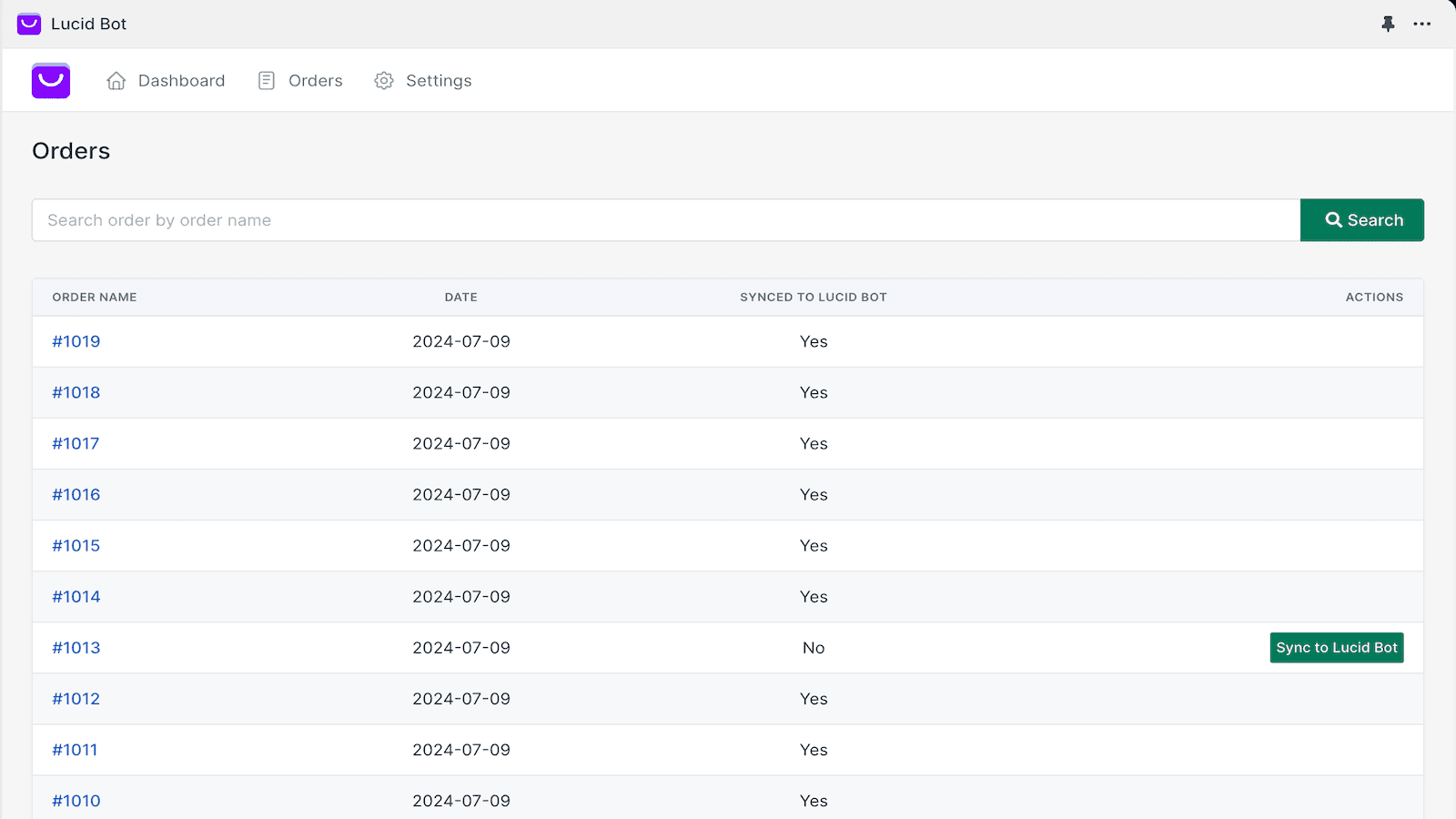
Task: Open the Dashboard menu item
Action: click(x=181, y=81)
